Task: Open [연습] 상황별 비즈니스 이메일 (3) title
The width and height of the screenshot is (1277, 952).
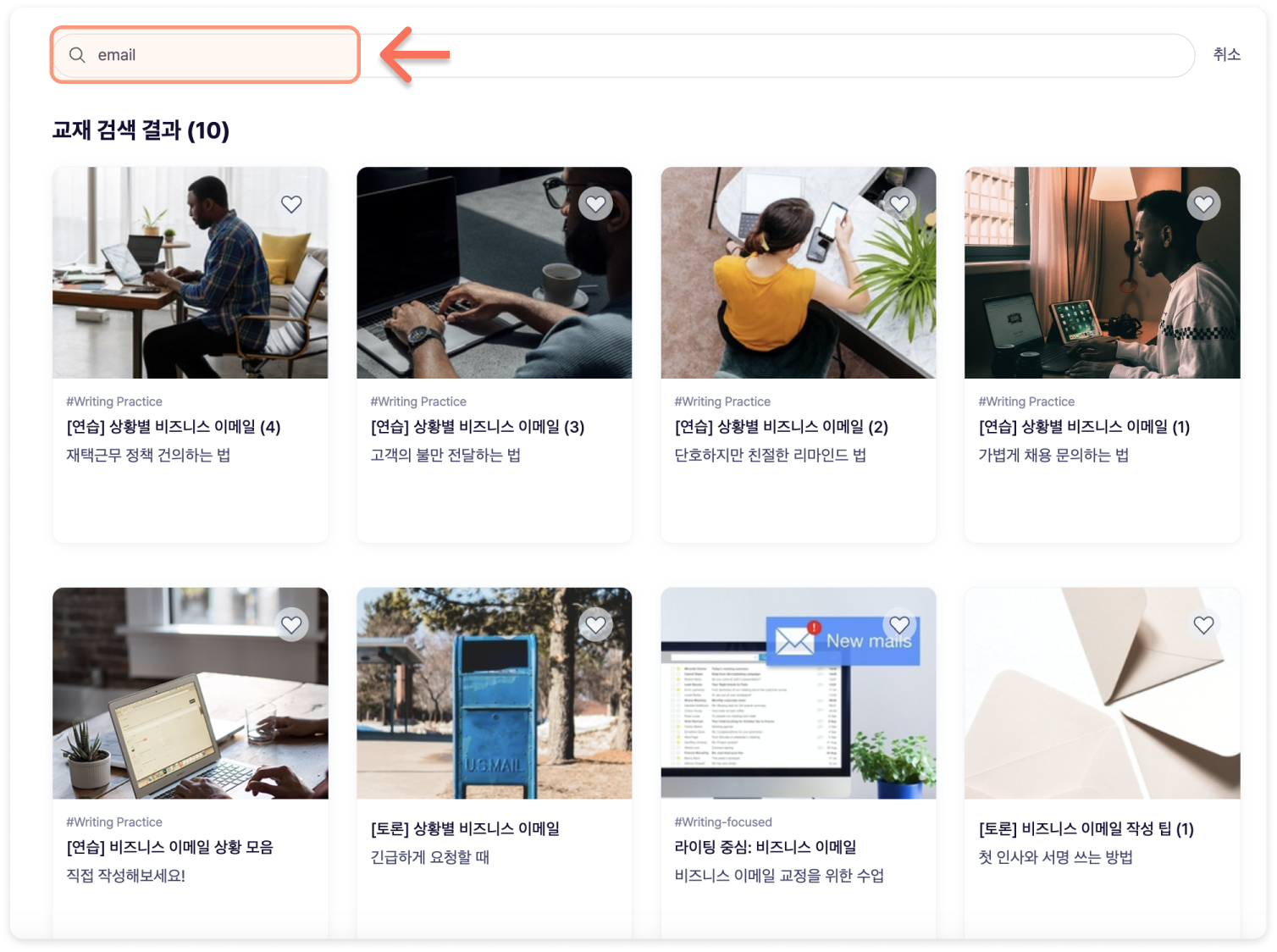Action: tap(478, 427)
